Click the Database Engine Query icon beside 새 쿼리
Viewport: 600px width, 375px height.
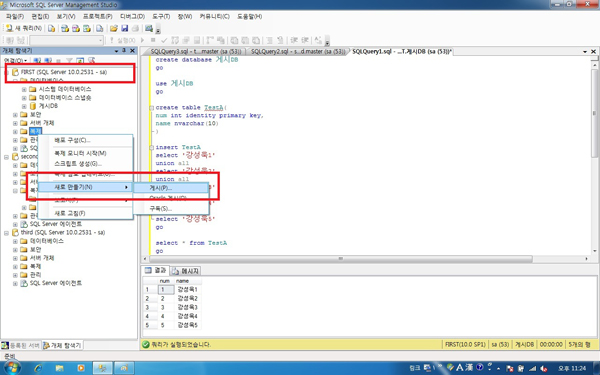(x=51, y=28)
